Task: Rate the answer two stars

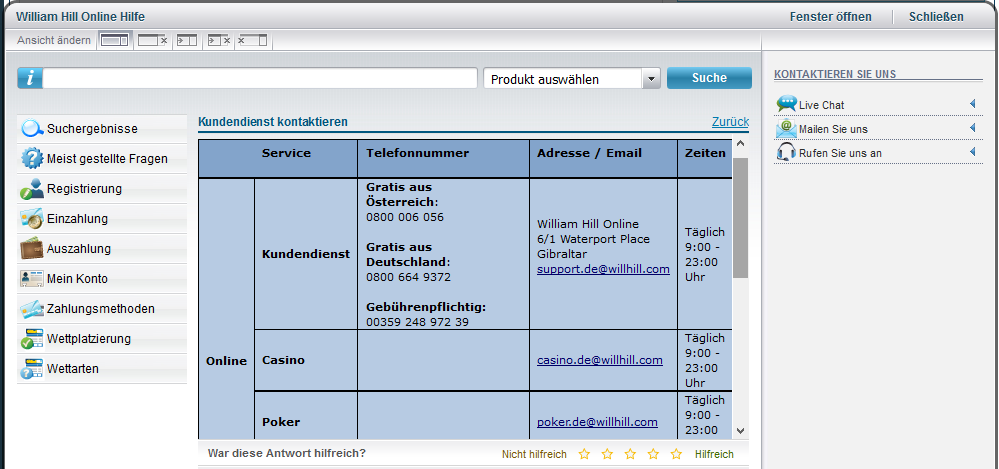Action: (x=607, y=454)
